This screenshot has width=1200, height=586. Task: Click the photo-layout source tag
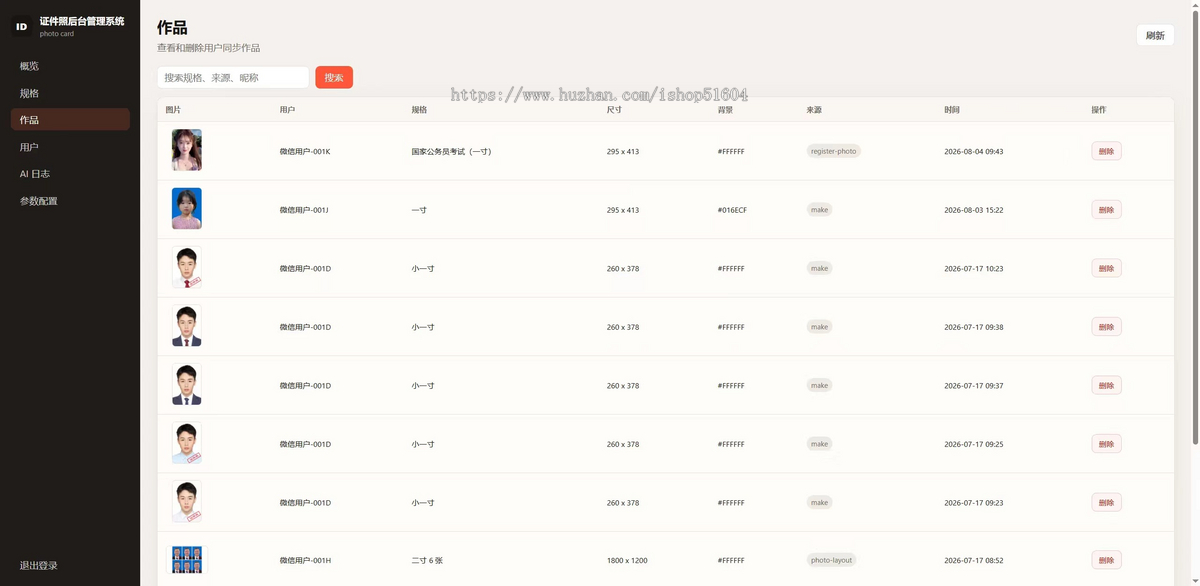(x=831, y=560)
